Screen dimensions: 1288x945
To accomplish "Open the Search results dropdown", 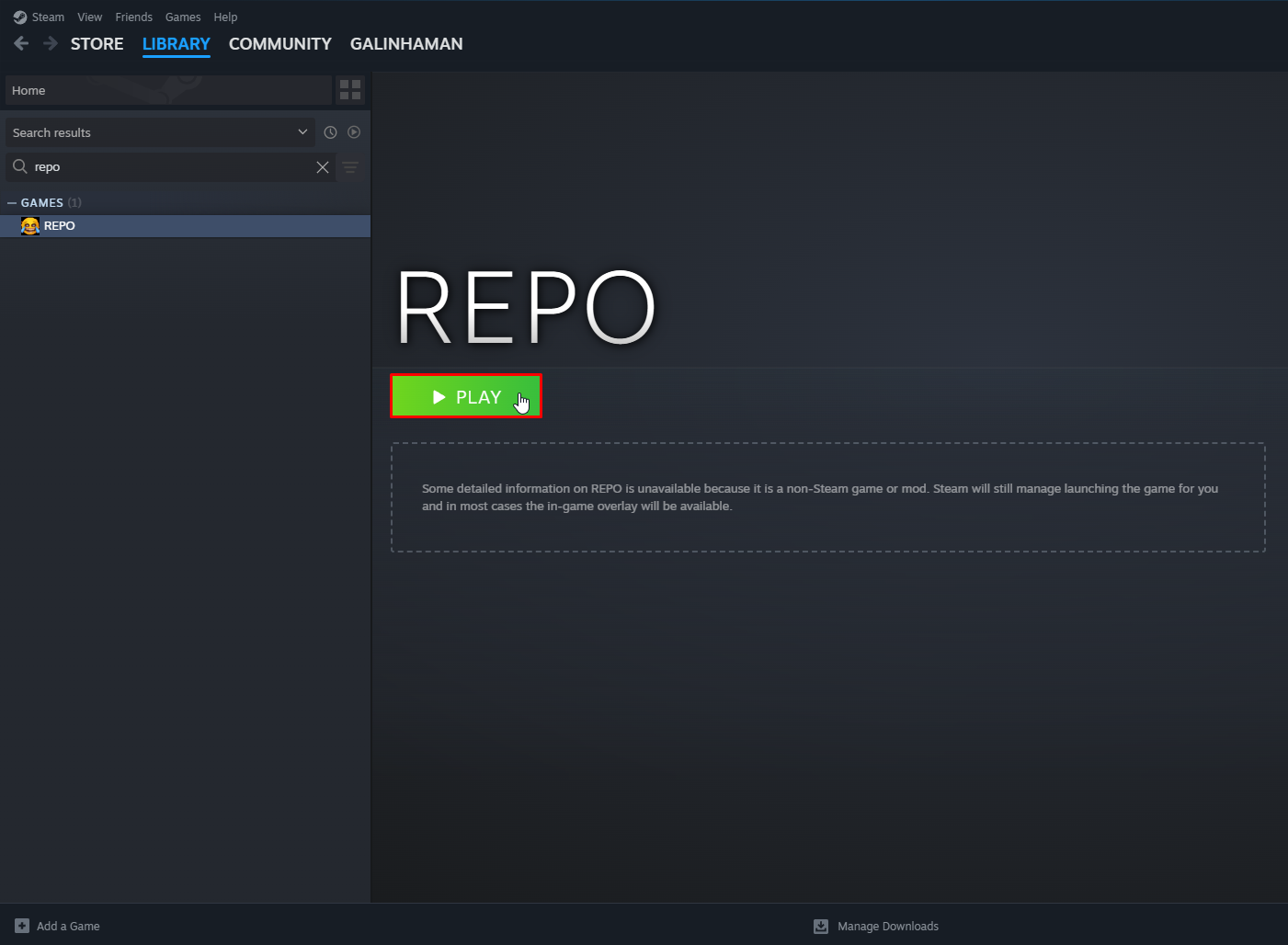I will tap(160, 131).
